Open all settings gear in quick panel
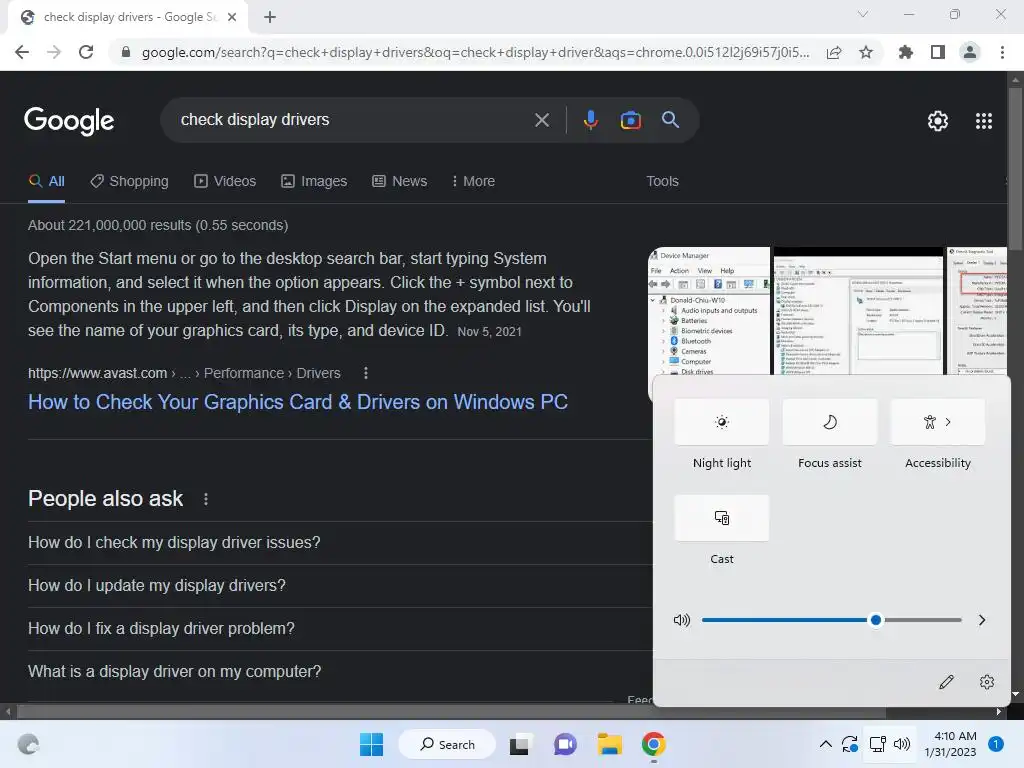Screen dimensions: 1024x768 tap(987, 682)
